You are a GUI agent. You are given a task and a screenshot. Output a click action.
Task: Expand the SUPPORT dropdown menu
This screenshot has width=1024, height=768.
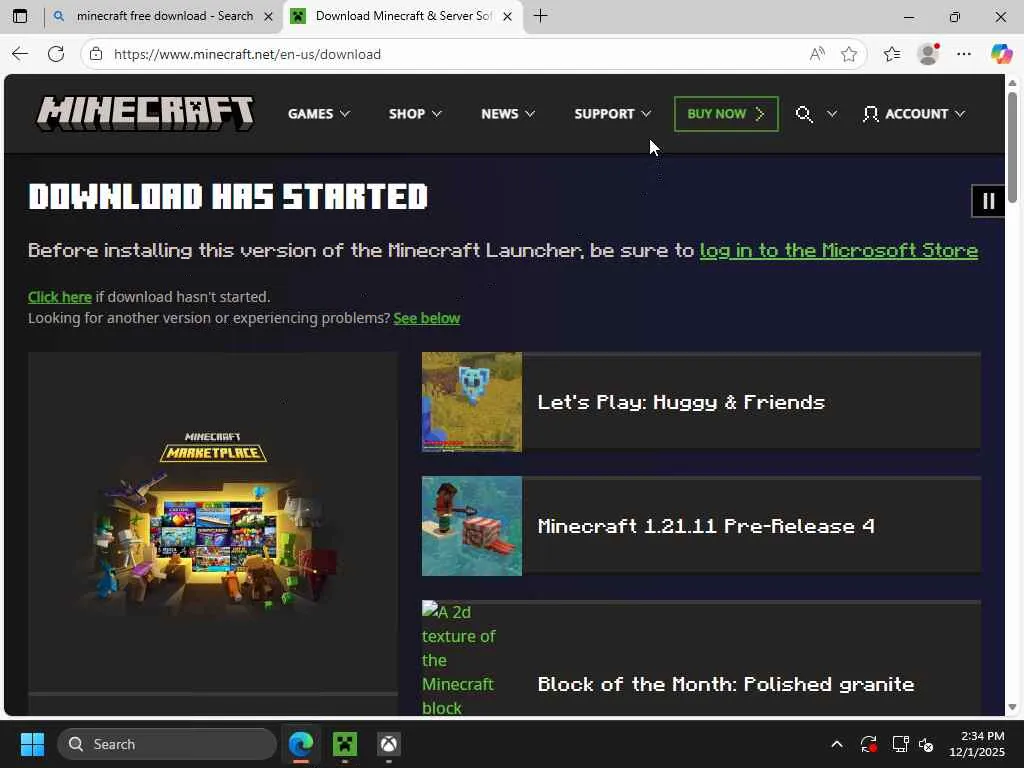click(613, 114)
